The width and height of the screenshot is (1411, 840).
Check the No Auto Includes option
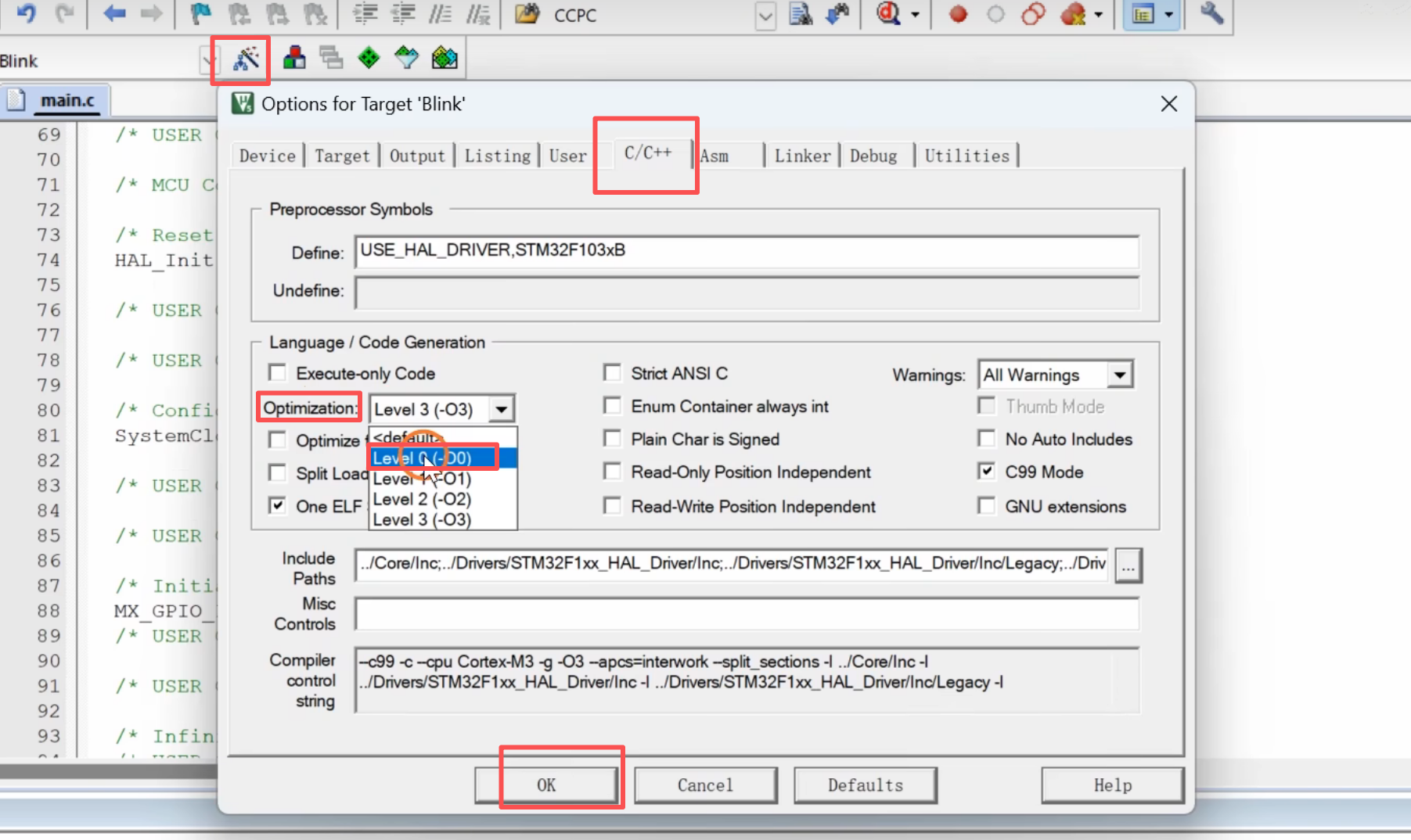[987, 439]
